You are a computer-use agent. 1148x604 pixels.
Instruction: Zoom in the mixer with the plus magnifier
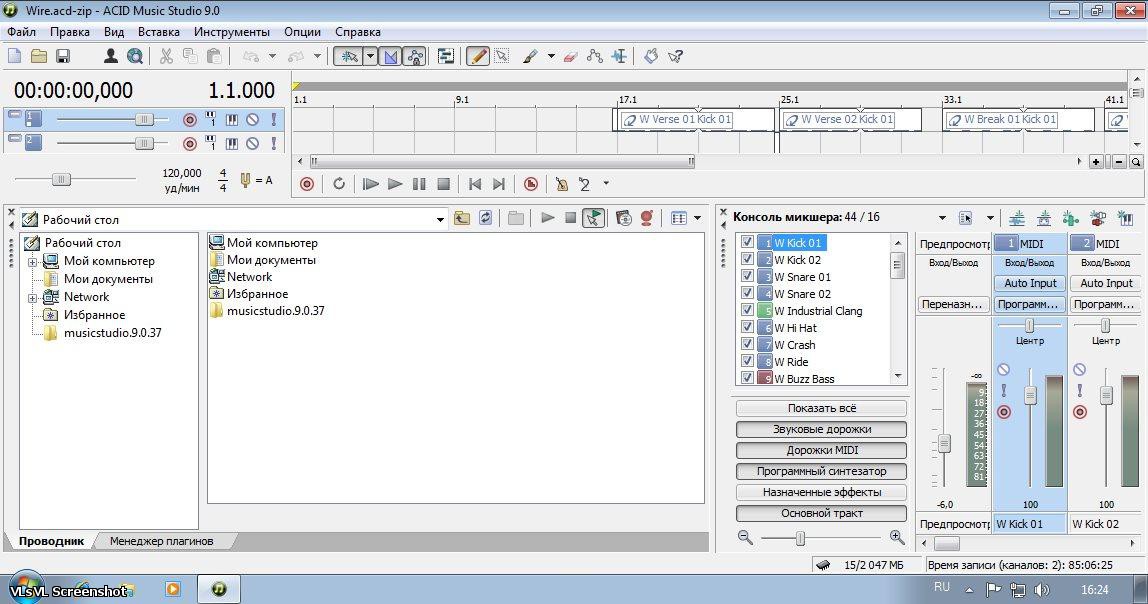click(x=897, y=537)
